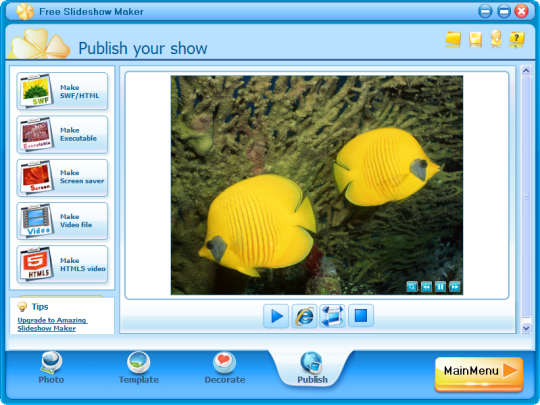This screenshot has width=540, height=405.
Task: Choose Make Executable output
Action: (x=62, y=134)
